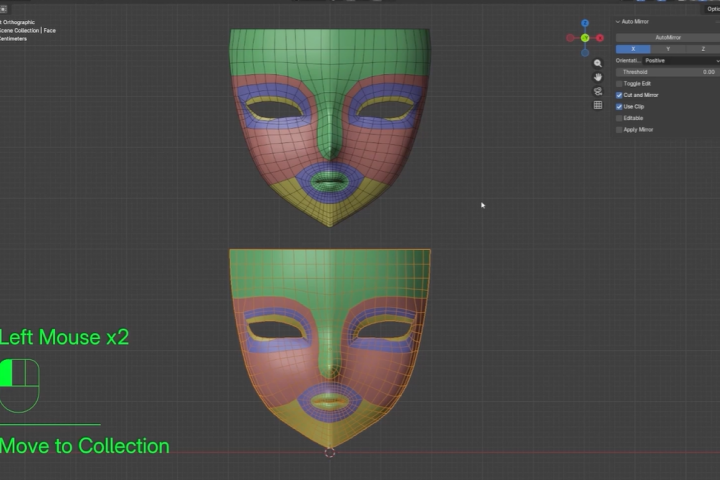Image resolution: width=720 pixels, height=480 pixels.
Task: Click the pan hand viewport icon
Action: click(597, 77)
